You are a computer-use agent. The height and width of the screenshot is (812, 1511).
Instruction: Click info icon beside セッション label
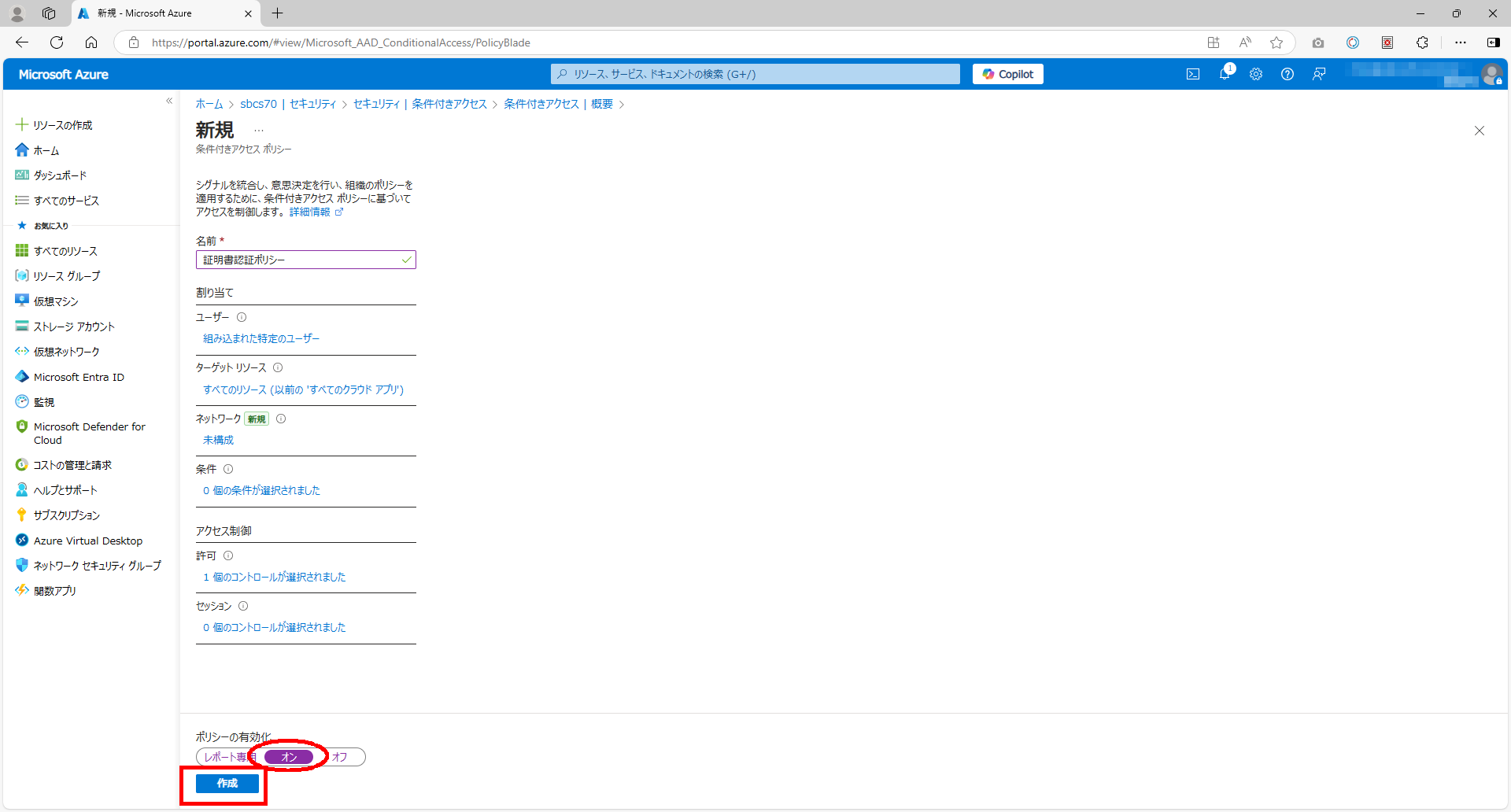coord(243,606)
